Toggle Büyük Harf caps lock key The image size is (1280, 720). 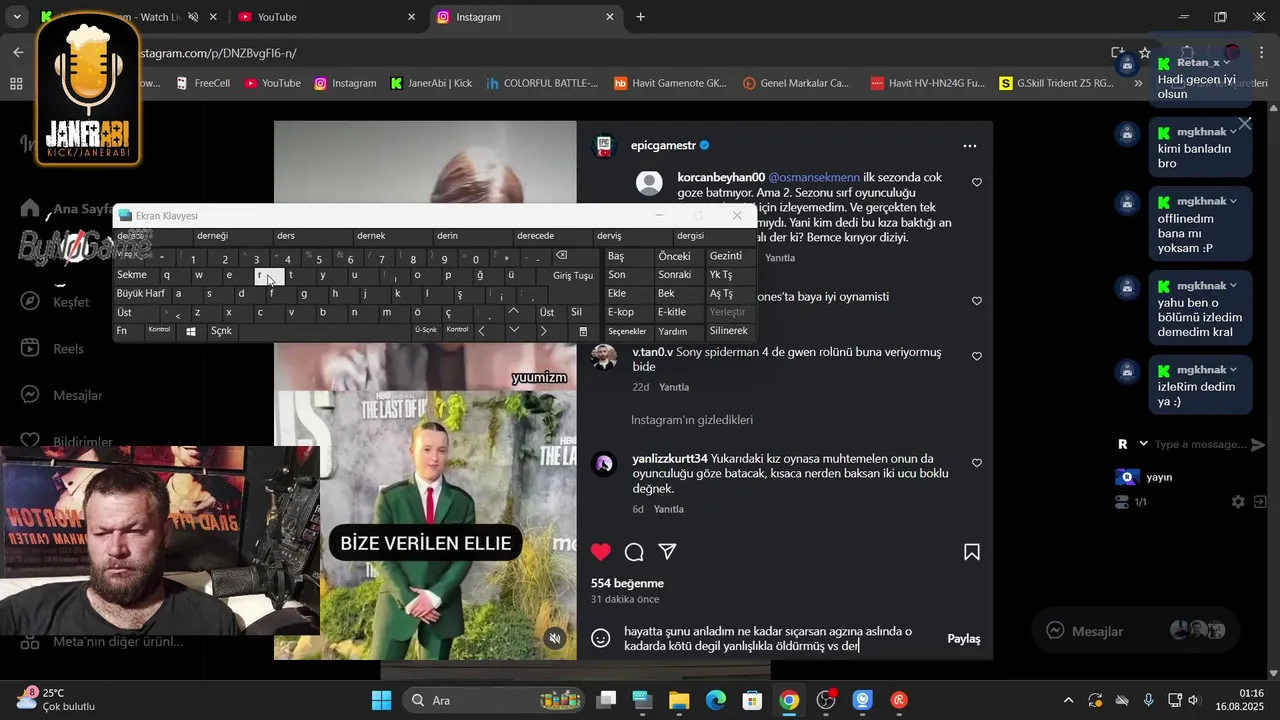click(141, 294)
